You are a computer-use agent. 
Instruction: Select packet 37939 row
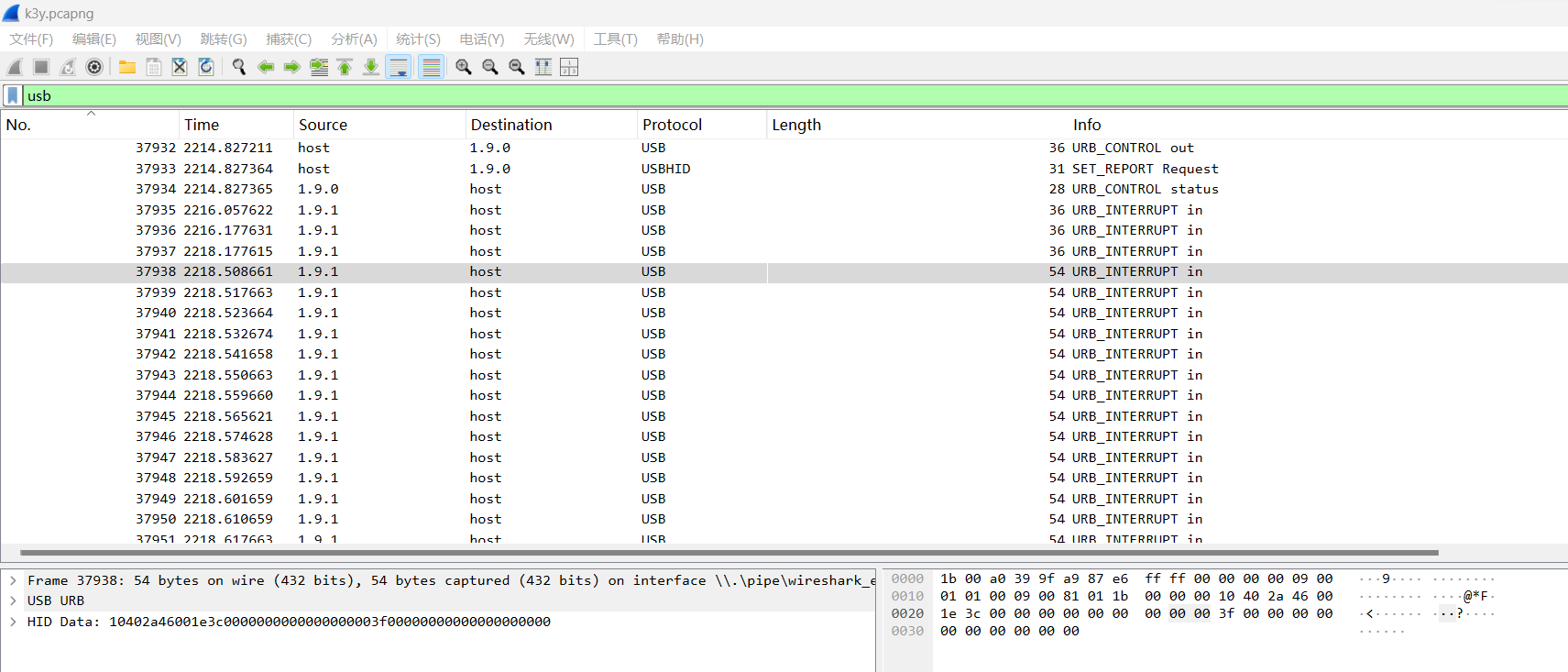(x=784, y=292)
